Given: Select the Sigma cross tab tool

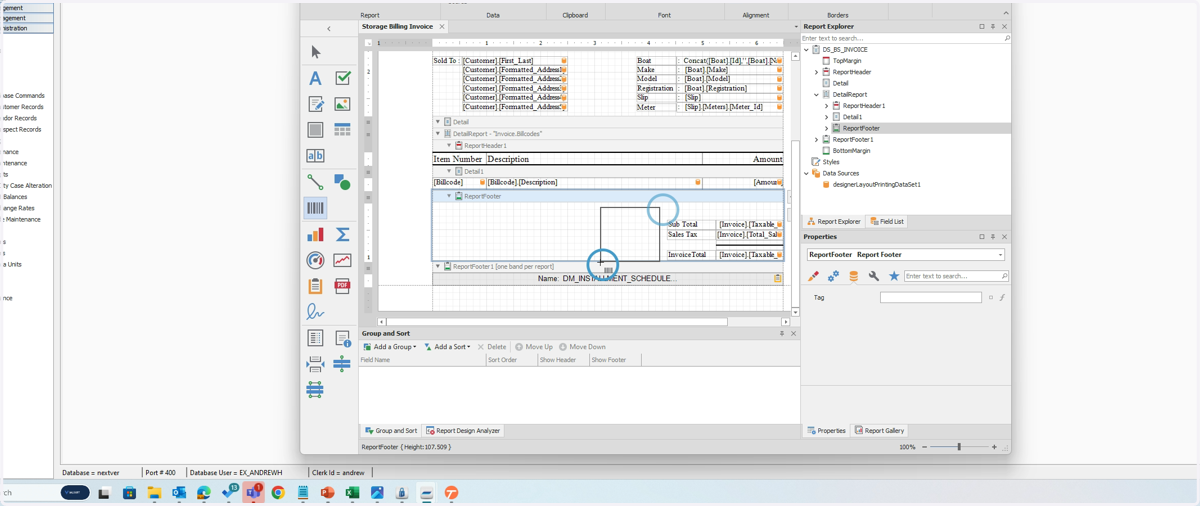Looking at the screenshot, I should point(342,234).
